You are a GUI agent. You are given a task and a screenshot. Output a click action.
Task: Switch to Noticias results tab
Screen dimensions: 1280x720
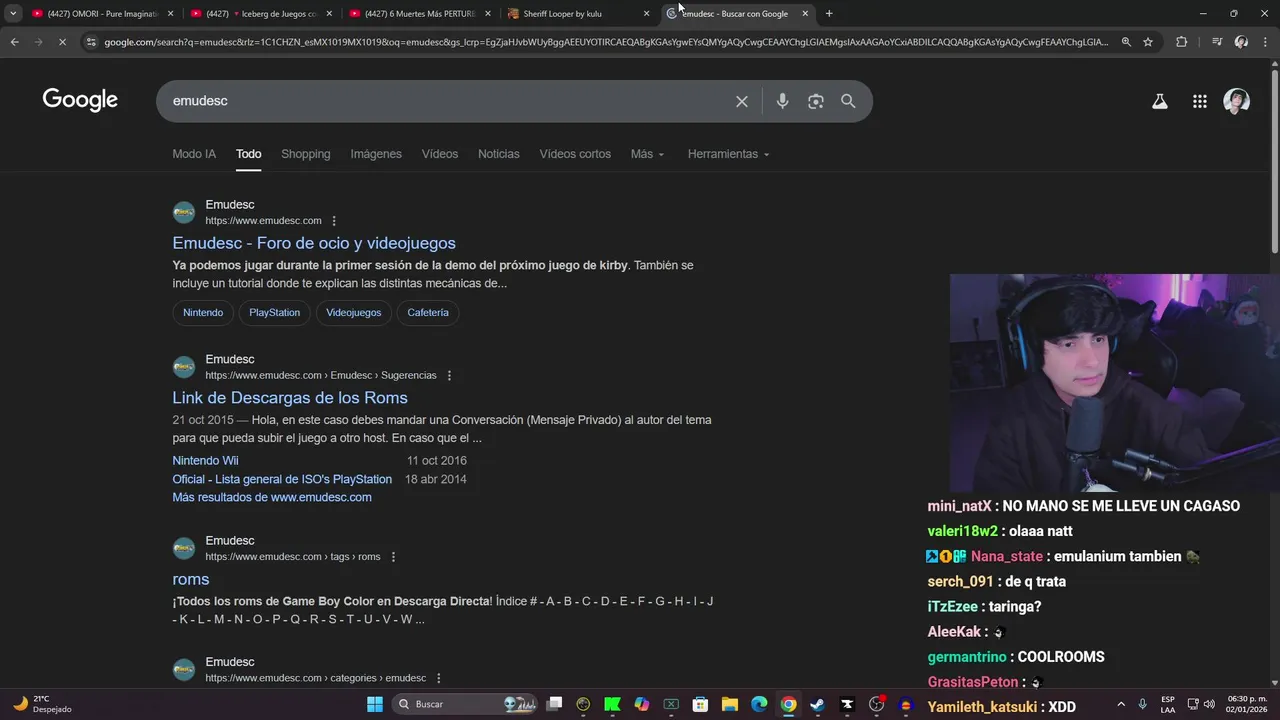tap(499, 154)
